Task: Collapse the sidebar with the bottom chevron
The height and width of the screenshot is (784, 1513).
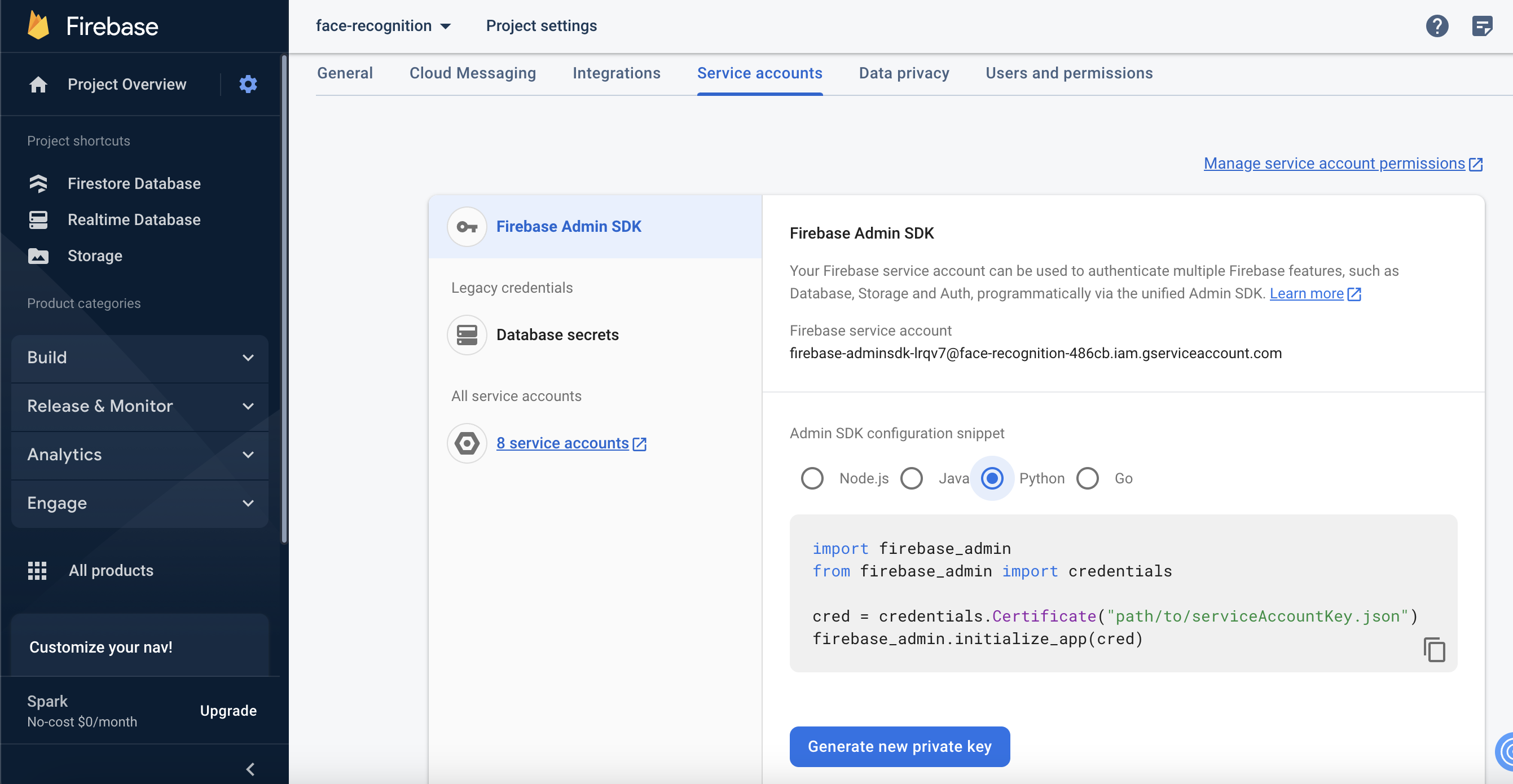Action: 250,769
